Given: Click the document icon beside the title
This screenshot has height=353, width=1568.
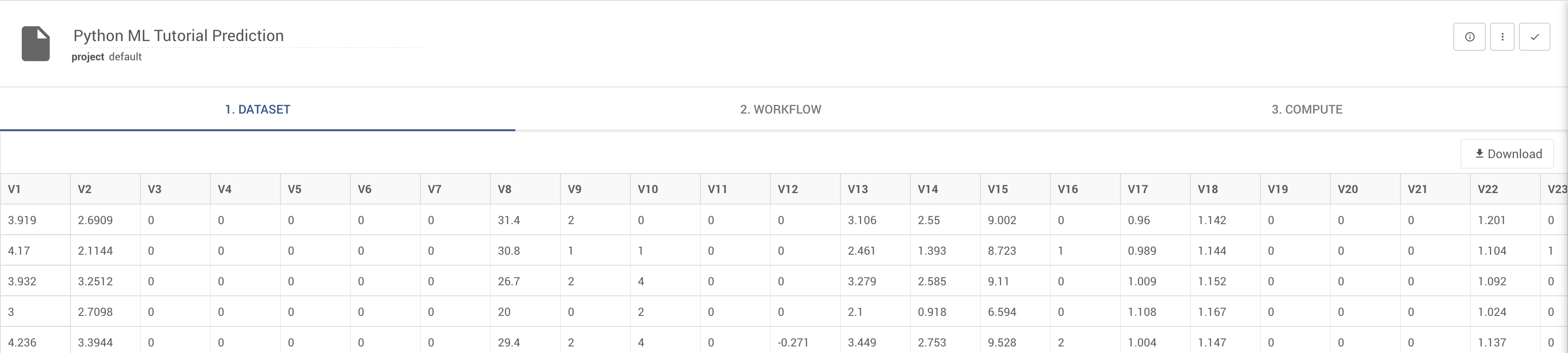Looking at the screenshot, I should click(x=35, y=42).
